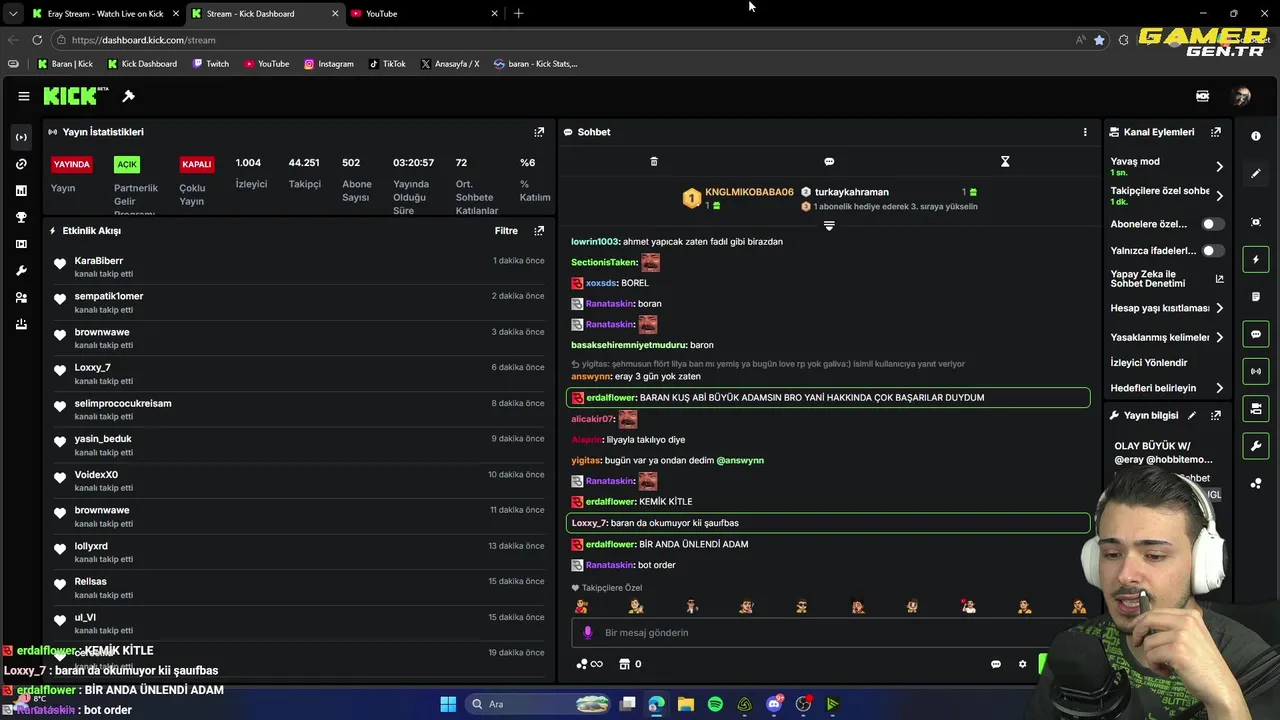Pop out the Kanal Eylemleri panel

point(1216,132)
